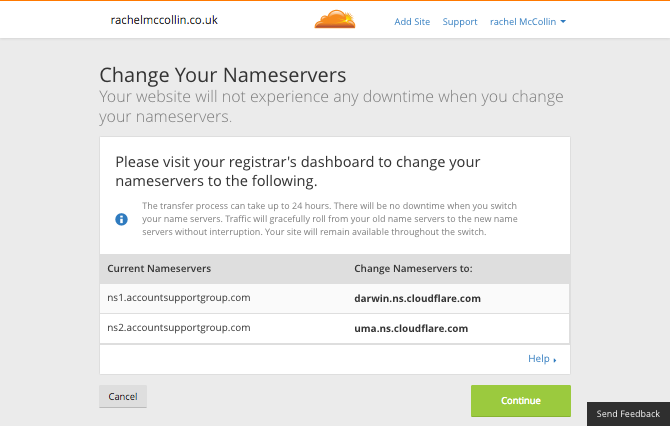Click the Change Your Nameservers heading

coord(223,76)
